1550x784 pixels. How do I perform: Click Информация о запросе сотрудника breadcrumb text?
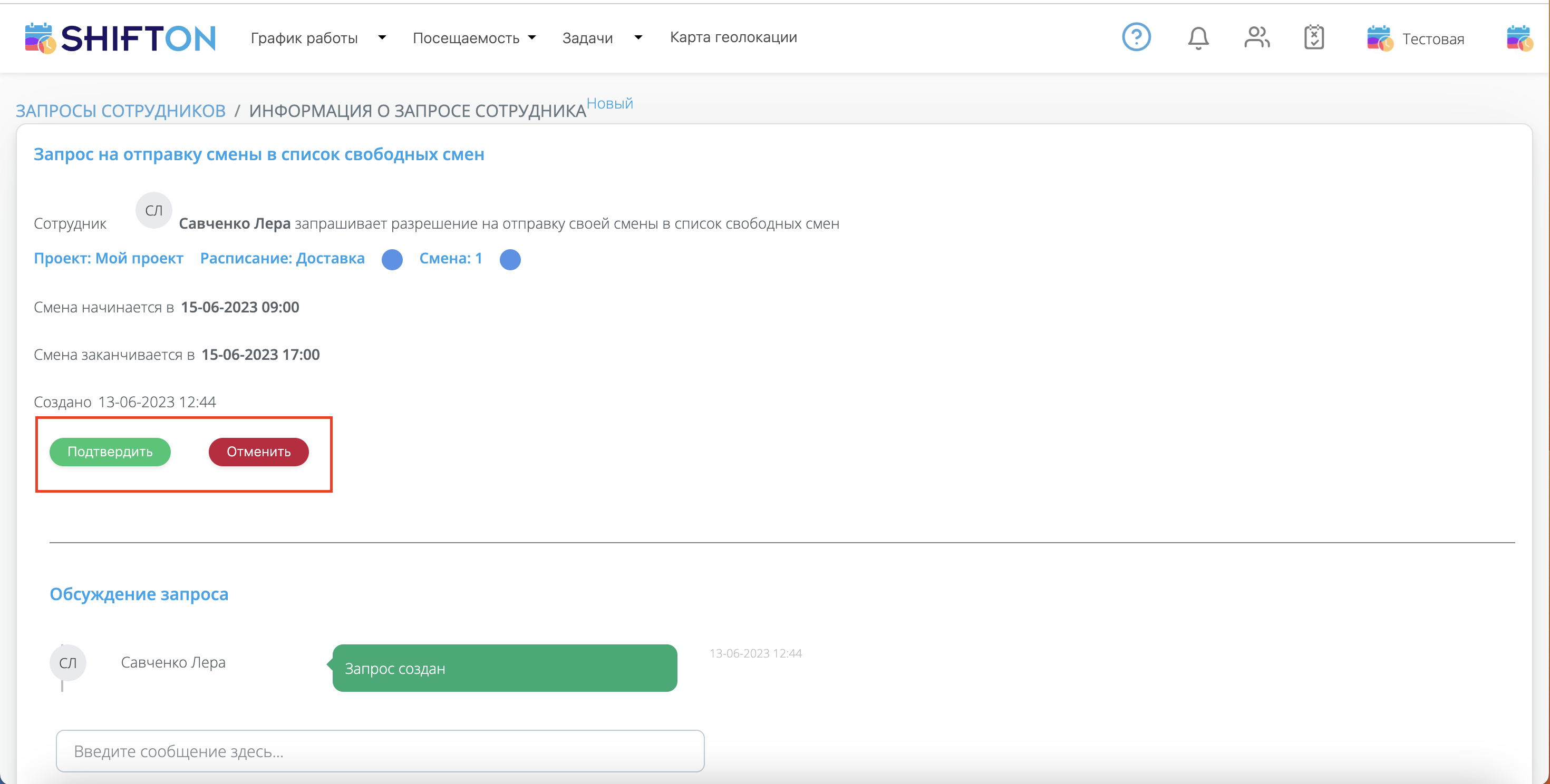[418, 111]
